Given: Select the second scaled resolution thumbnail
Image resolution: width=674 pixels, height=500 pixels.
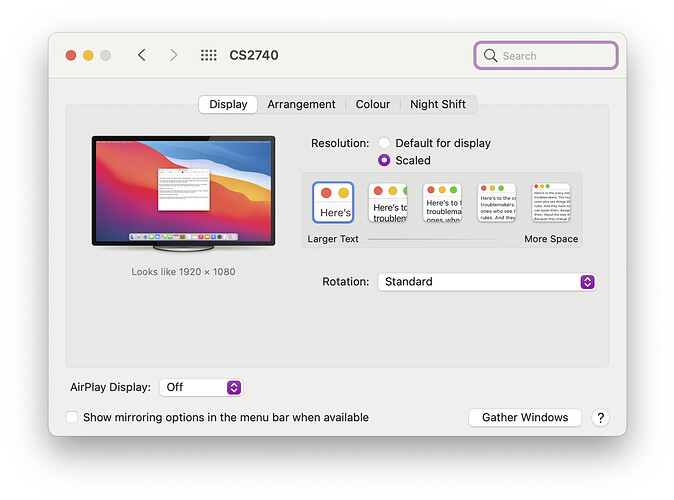Looking at the screenshot, I should [388, 203].
